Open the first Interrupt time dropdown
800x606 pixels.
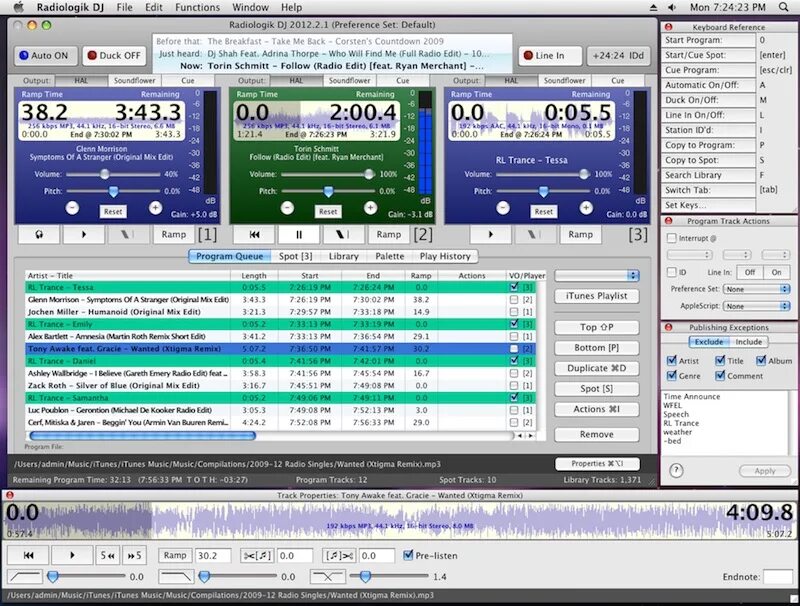689,255
